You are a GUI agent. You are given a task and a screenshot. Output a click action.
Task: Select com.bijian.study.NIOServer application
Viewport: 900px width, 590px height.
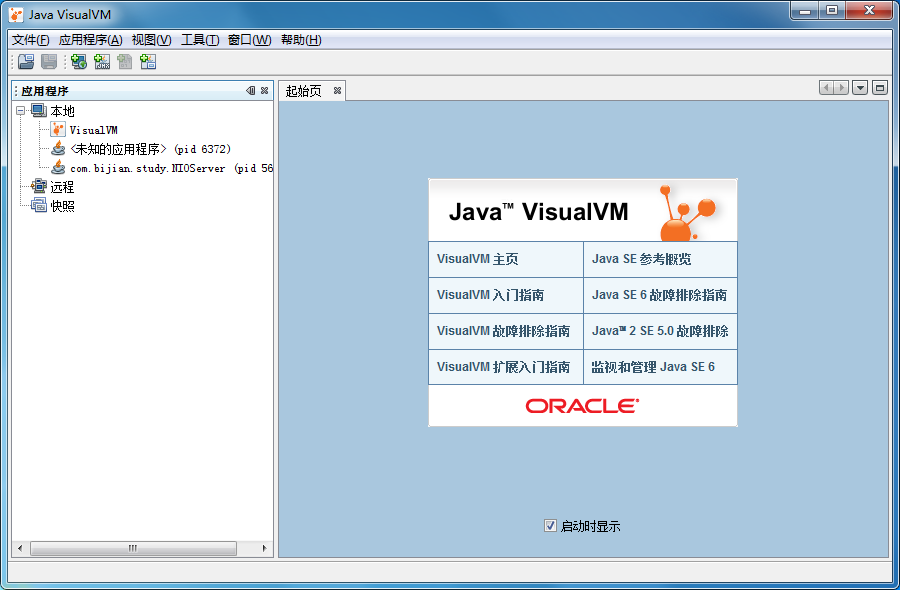coord(171,168)
